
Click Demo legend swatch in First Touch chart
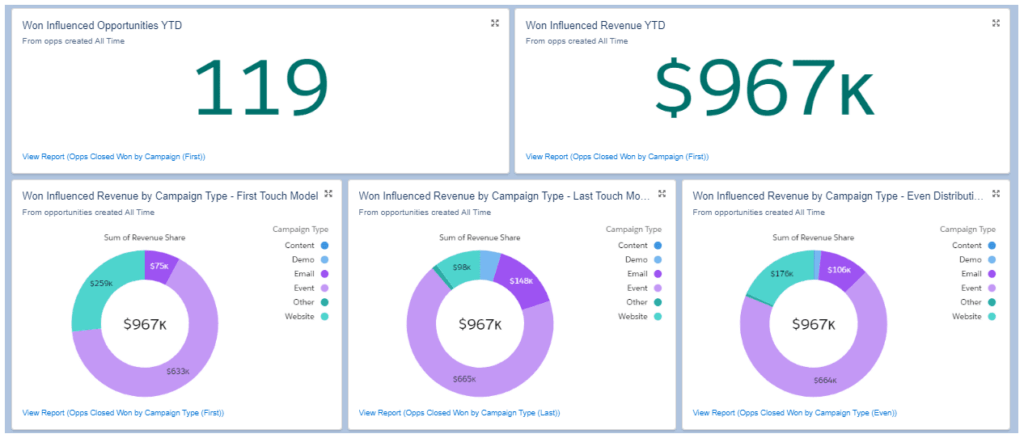coord(325,260)
